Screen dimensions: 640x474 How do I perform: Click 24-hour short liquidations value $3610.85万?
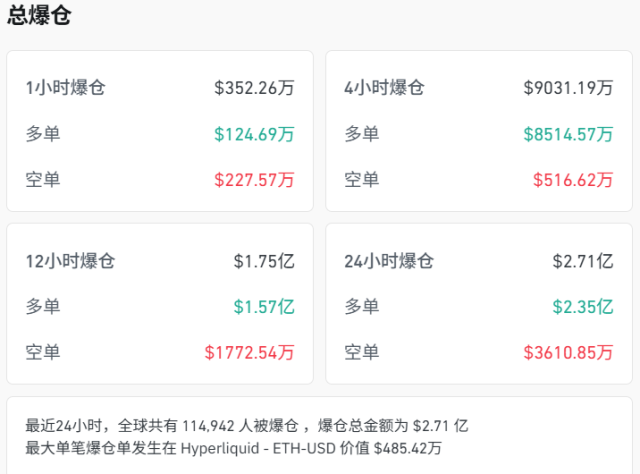(x=568, y=352)
